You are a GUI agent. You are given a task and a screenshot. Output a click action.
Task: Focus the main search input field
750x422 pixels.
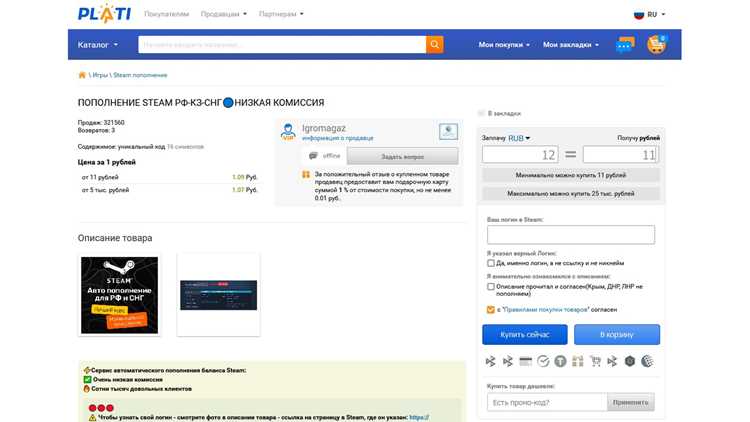click(282, 44)
